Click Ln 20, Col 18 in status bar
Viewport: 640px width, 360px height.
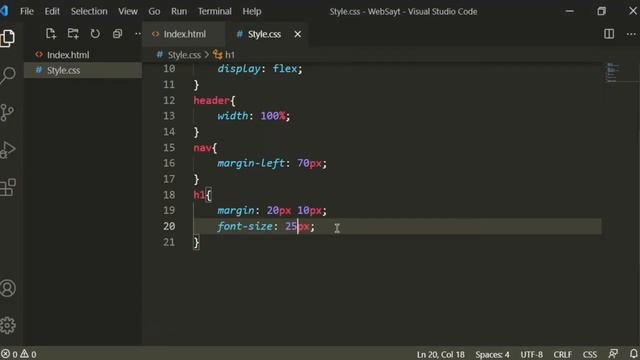pos(440,354)
